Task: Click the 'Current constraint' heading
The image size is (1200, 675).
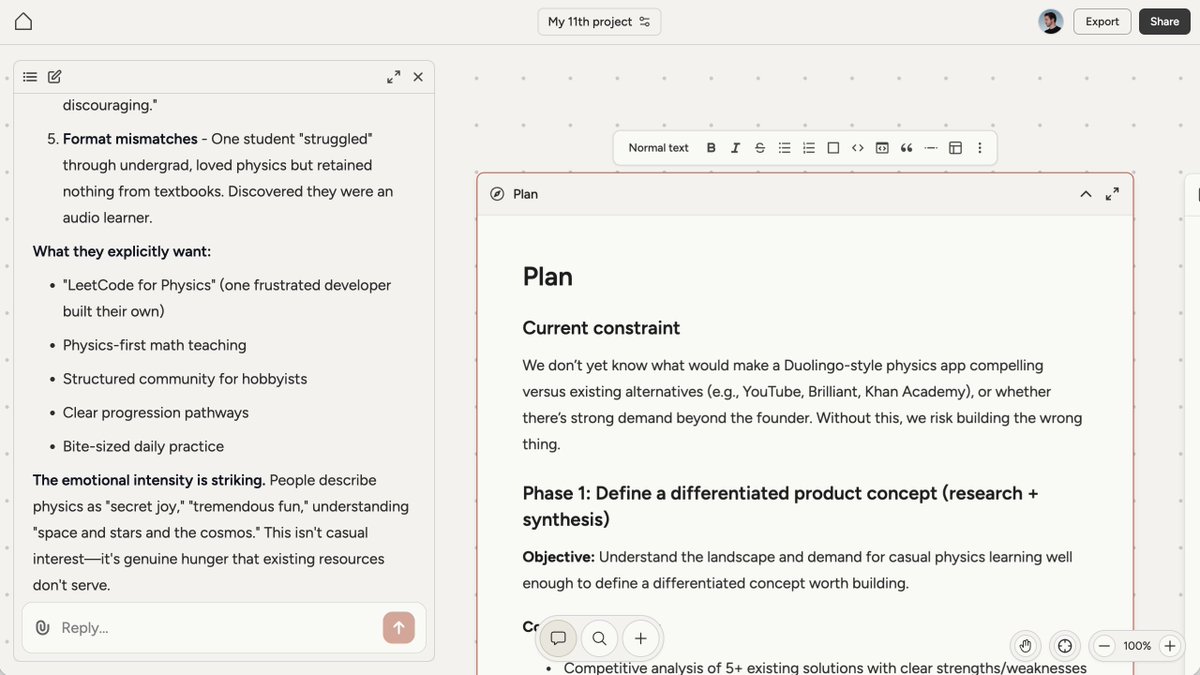Action: point(601,328)
